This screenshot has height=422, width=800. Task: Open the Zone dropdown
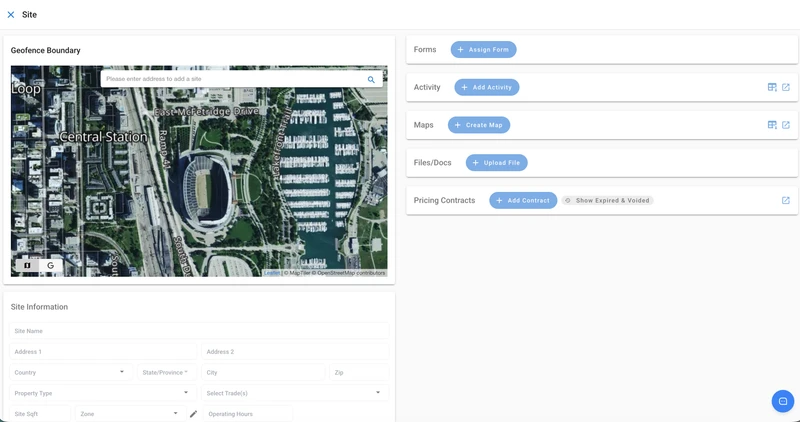coord(130,414)
